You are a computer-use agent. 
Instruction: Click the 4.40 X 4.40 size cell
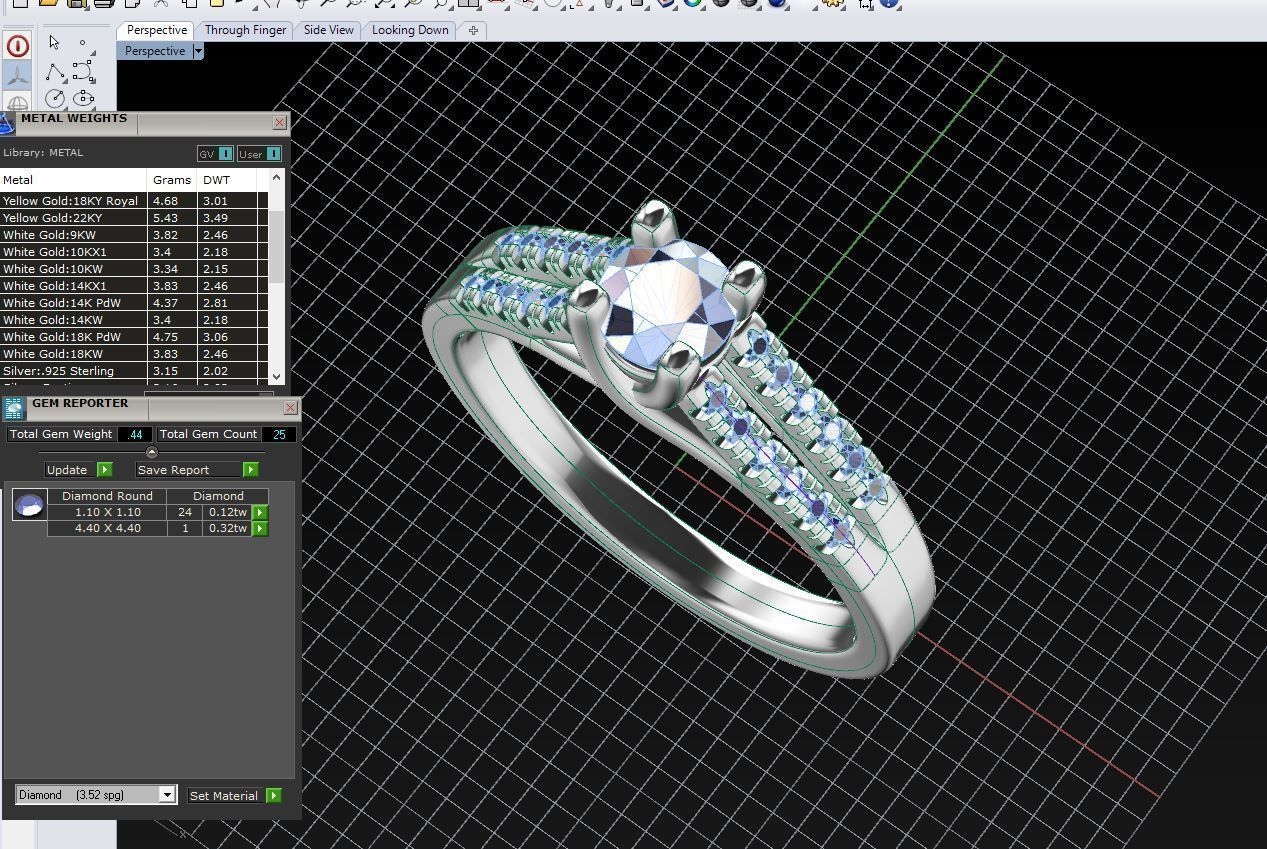tap(107, 528)
